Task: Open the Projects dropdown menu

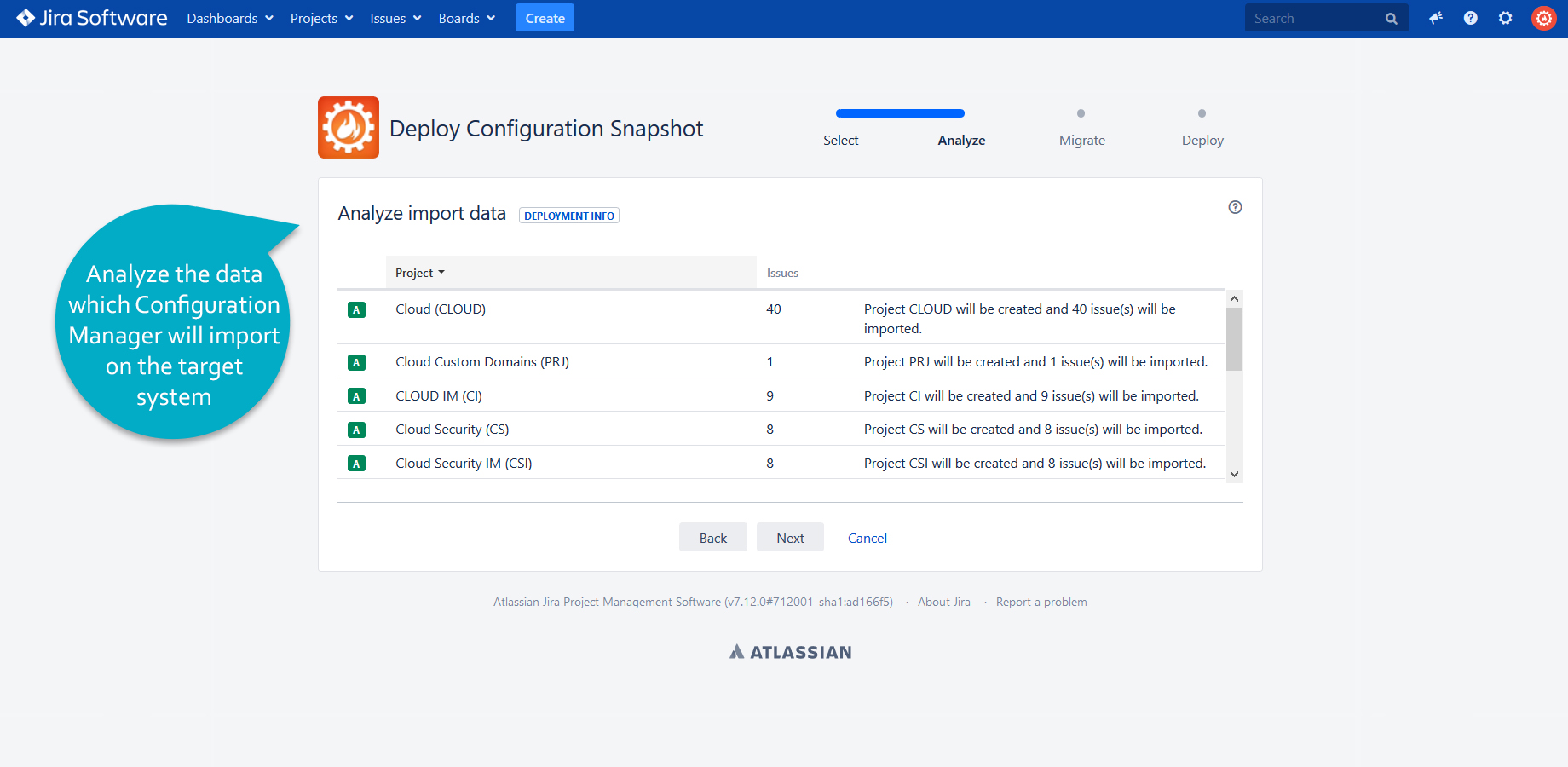Action: pyautogui.click(x=321, y=19)
